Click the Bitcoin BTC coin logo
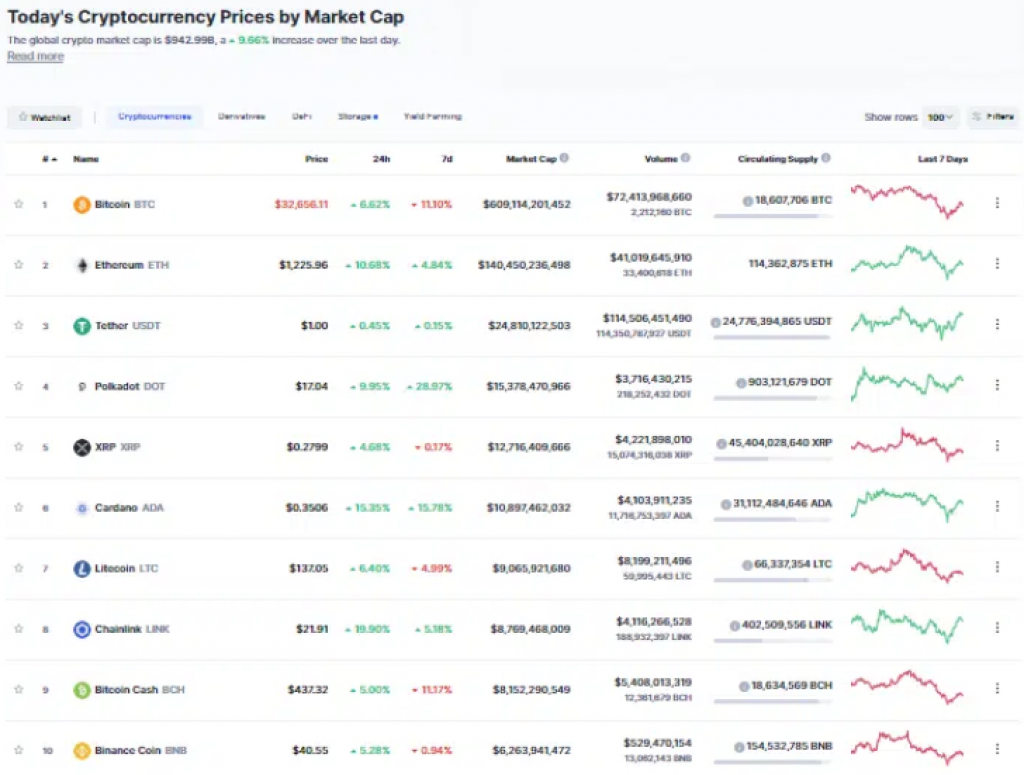The height and width of the screenshot is (775, 1024). coord(81,204)
